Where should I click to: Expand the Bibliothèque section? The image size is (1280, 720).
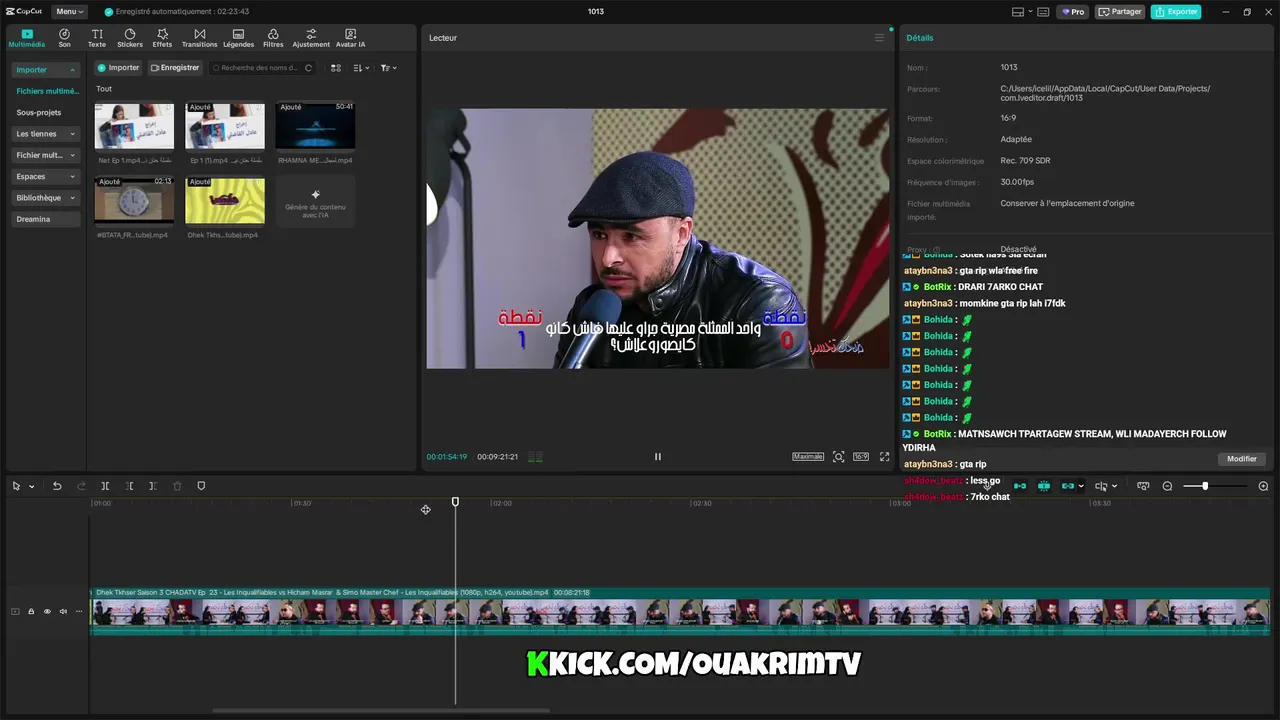46,198
